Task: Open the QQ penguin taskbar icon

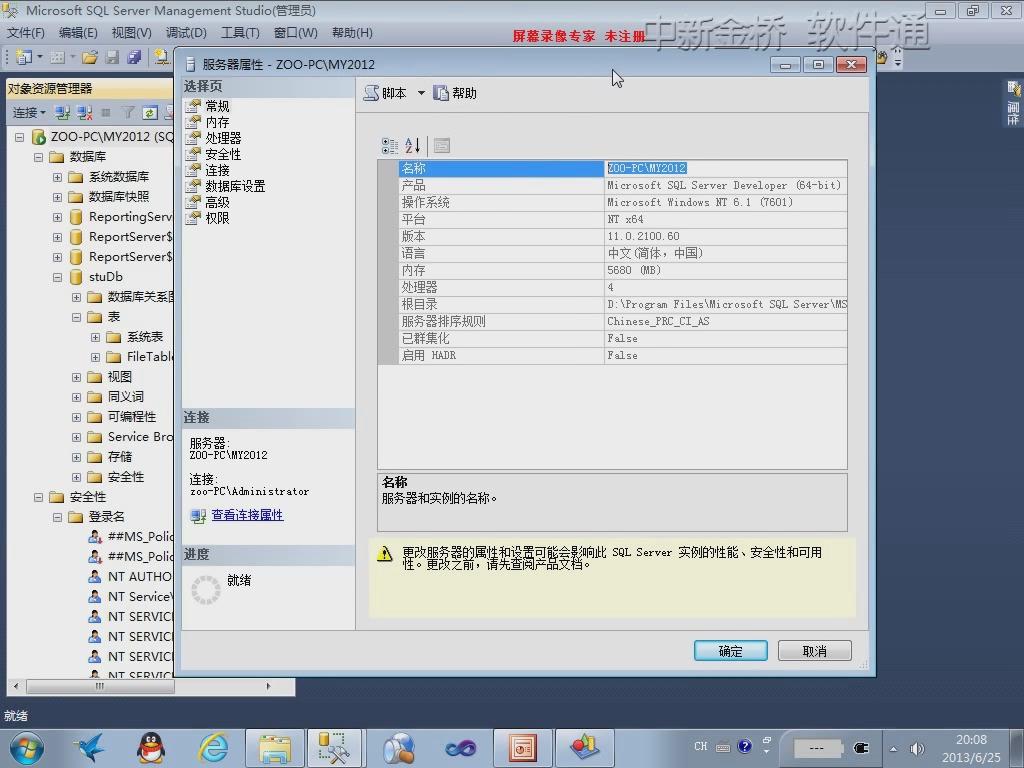Action: coord(151,748)
